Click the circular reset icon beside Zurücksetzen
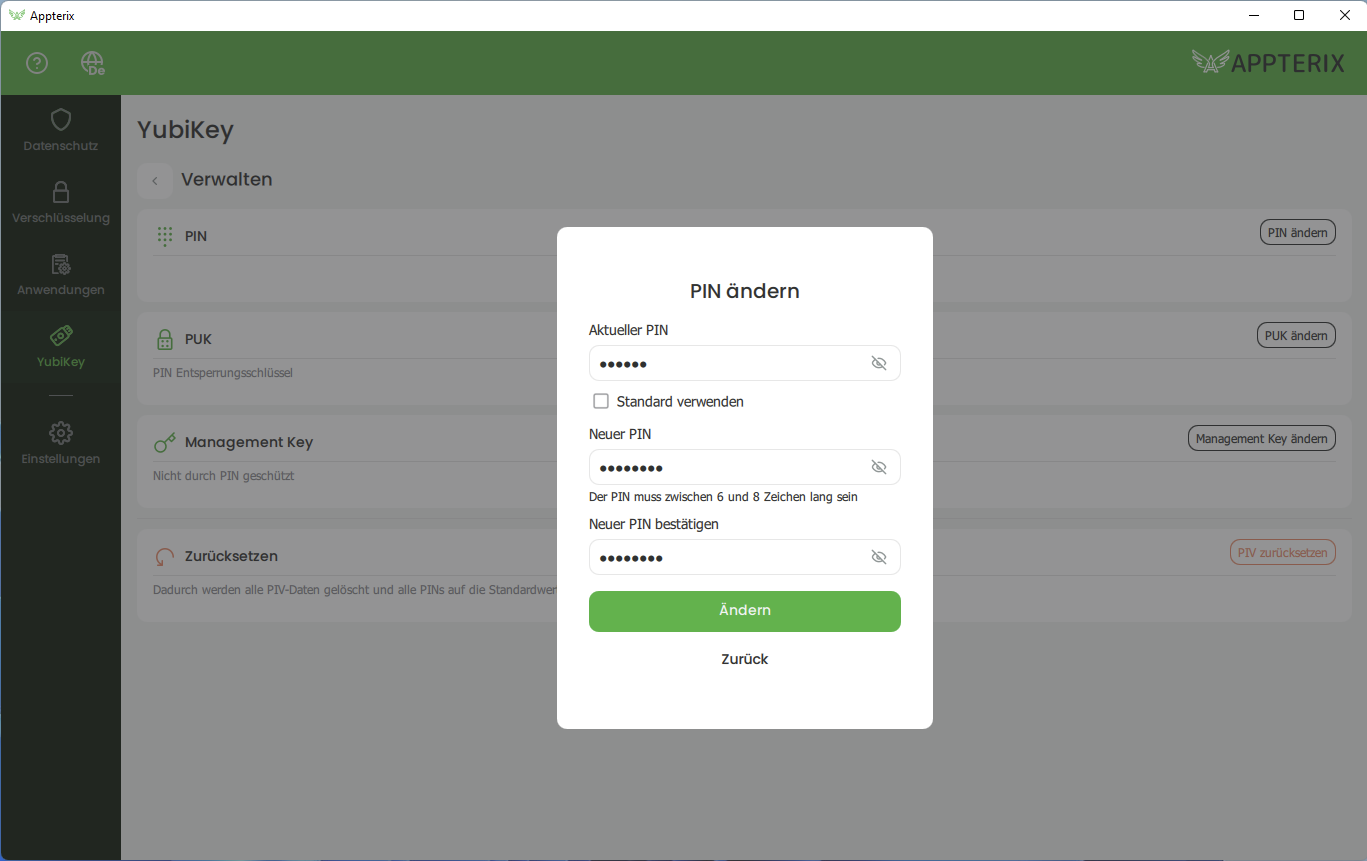Screen dimensions: 1367x861 163,555
